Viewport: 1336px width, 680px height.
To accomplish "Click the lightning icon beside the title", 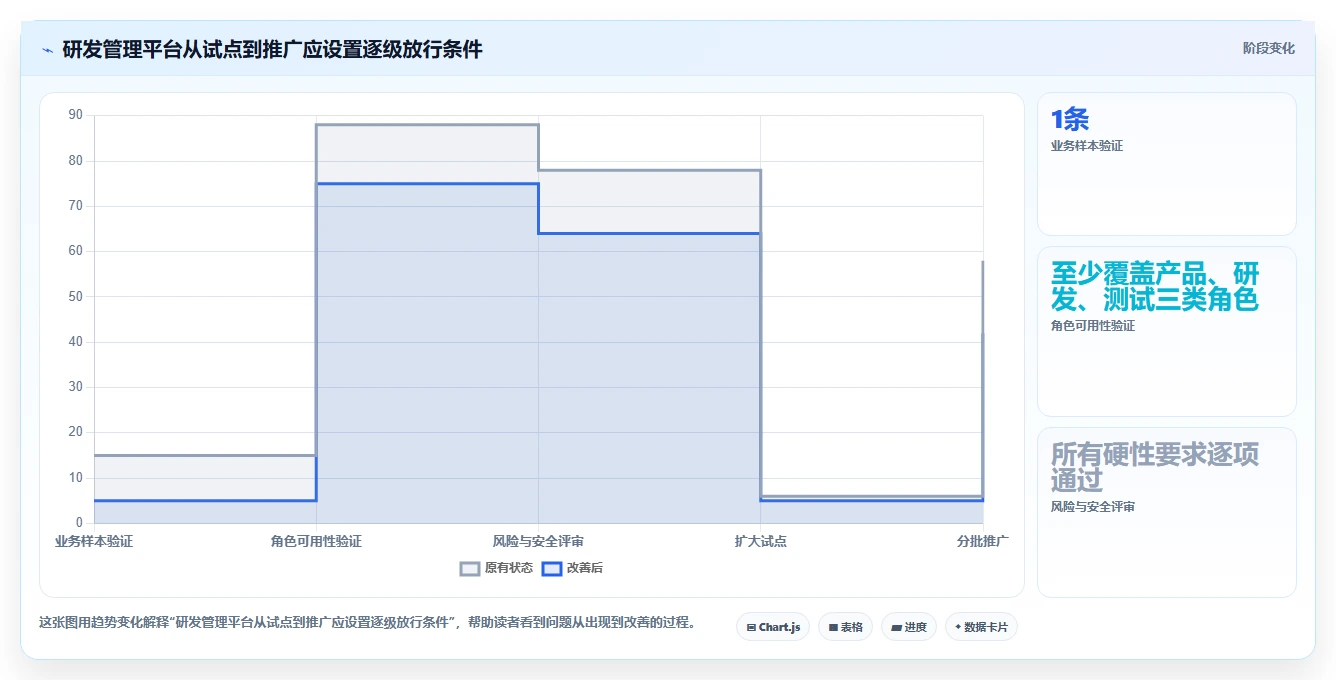I will (47, 50).
